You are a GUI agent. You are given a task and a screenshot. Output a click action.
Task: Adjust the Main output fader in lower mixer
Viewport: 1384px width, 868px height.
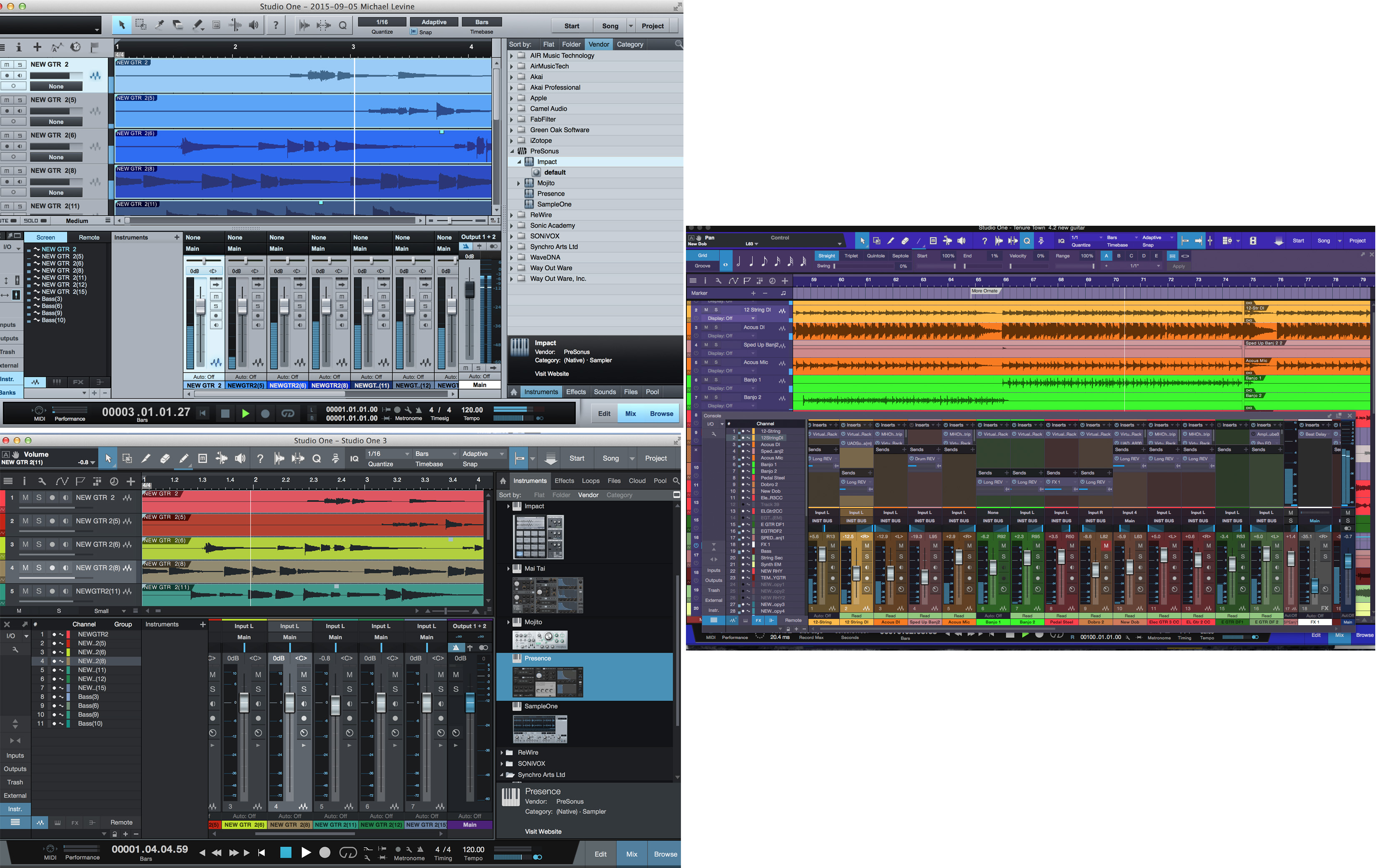[470, 703]
